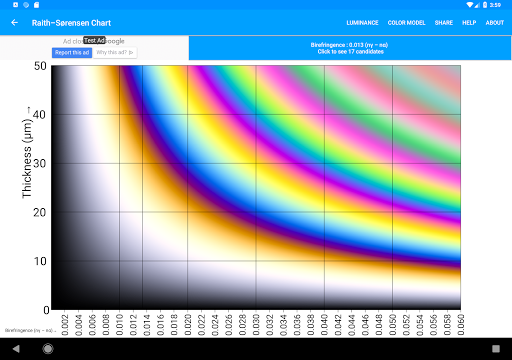Image resolution: width=512 pixels, height=360 pixels.
Task: Click the birefringence candidates banner
Action: [350, 48]
